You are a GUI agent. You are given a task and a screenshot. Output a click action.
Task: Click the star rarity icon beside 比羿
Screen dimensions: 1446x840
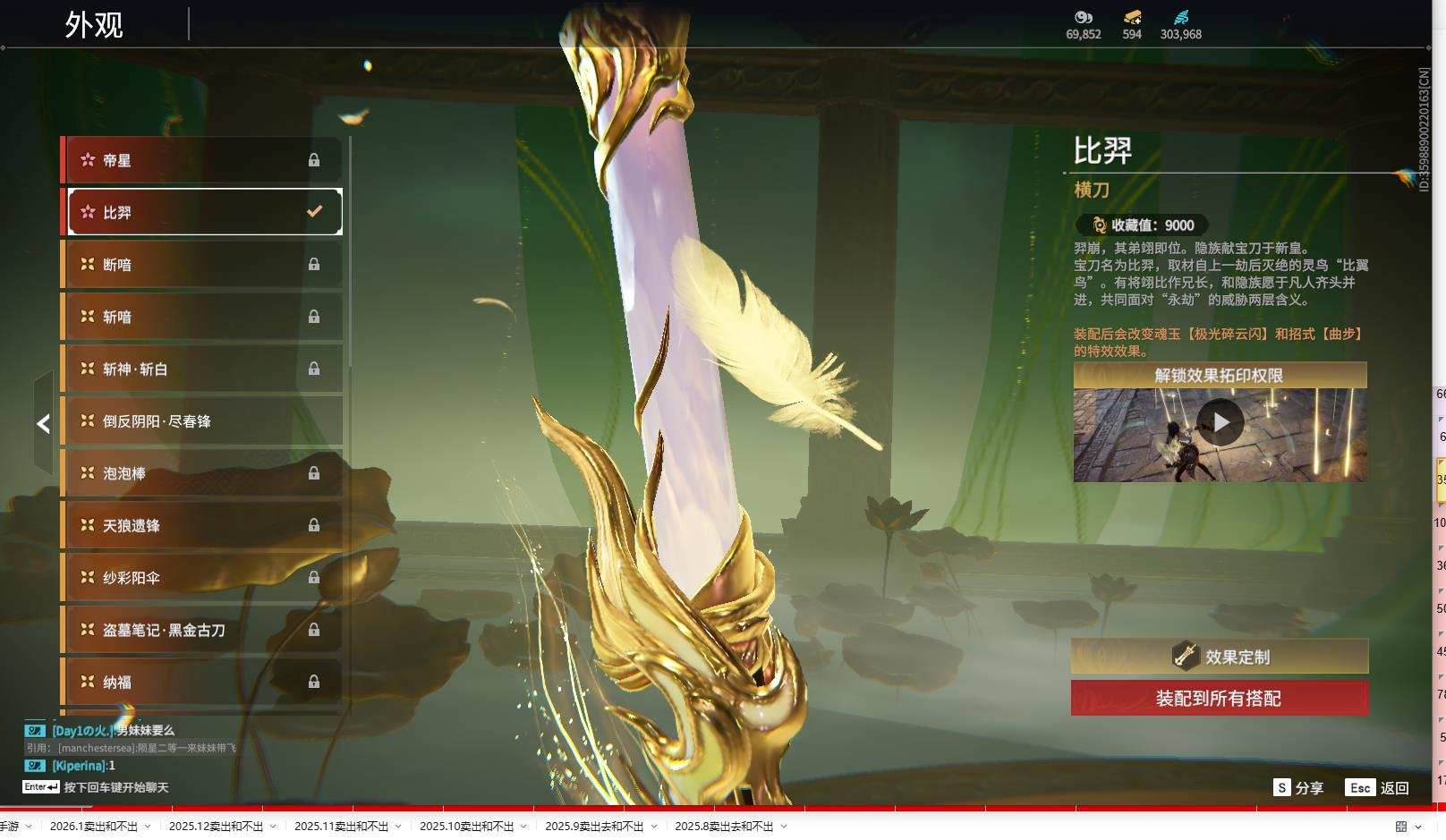tap(88, 212)
